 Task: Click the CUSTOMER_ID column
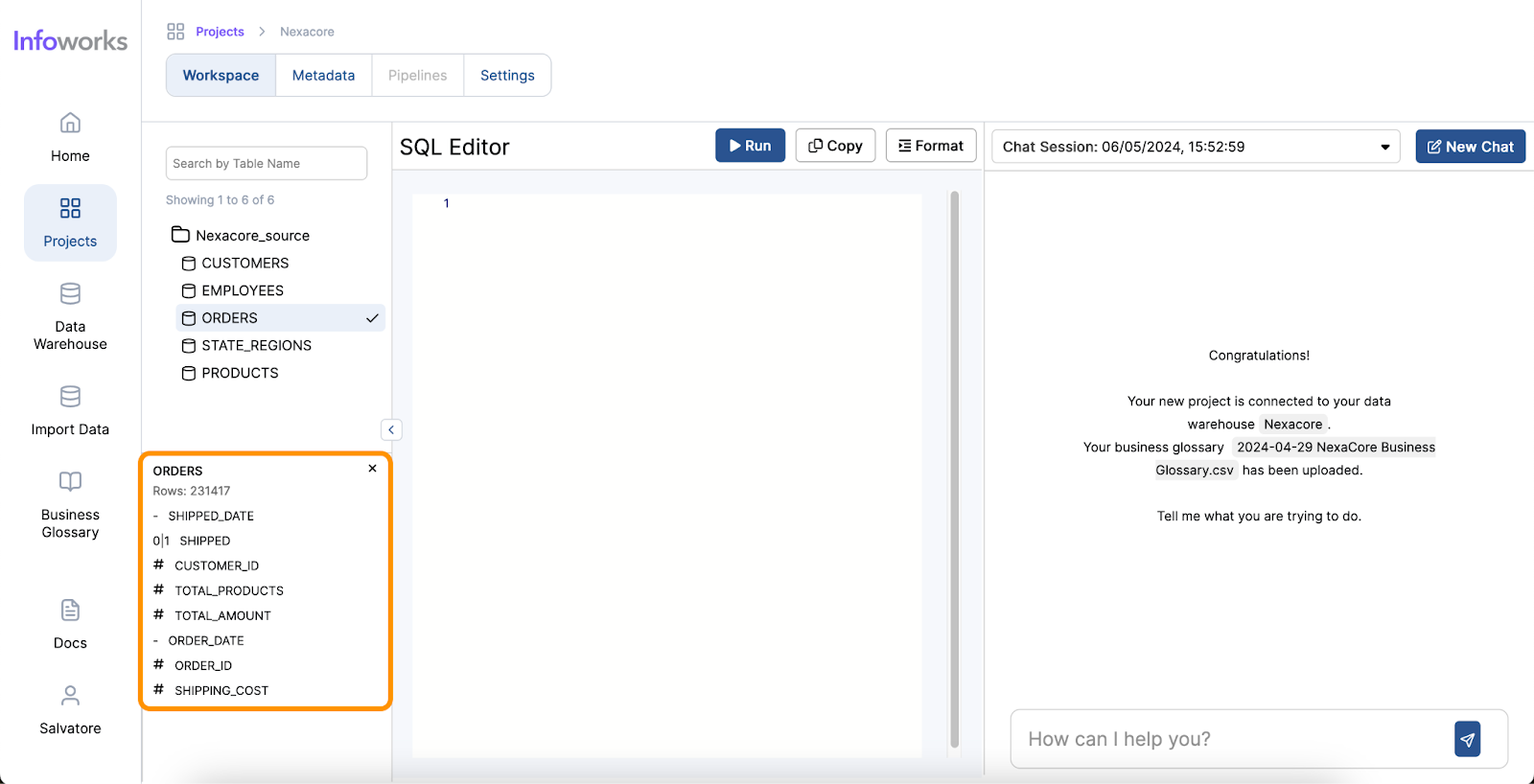(217, 565)
